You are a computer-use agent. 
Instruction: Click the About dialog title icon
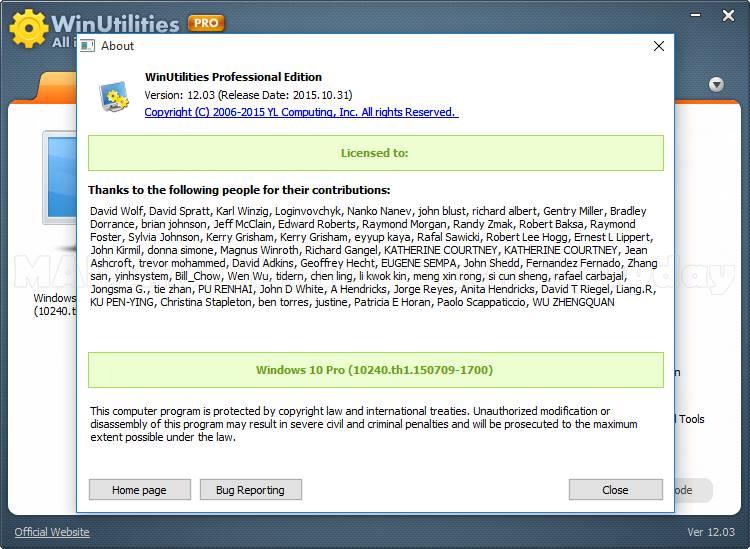(88, 46)
